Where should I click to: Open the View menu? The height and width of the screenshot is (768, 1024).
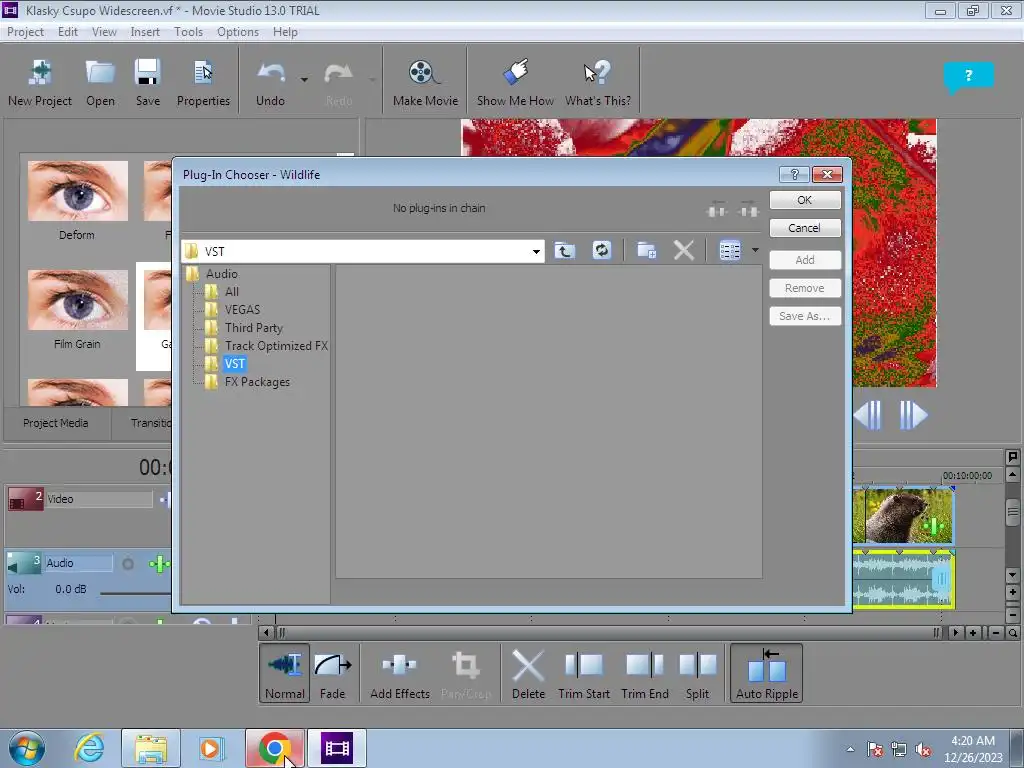[104, 32]
